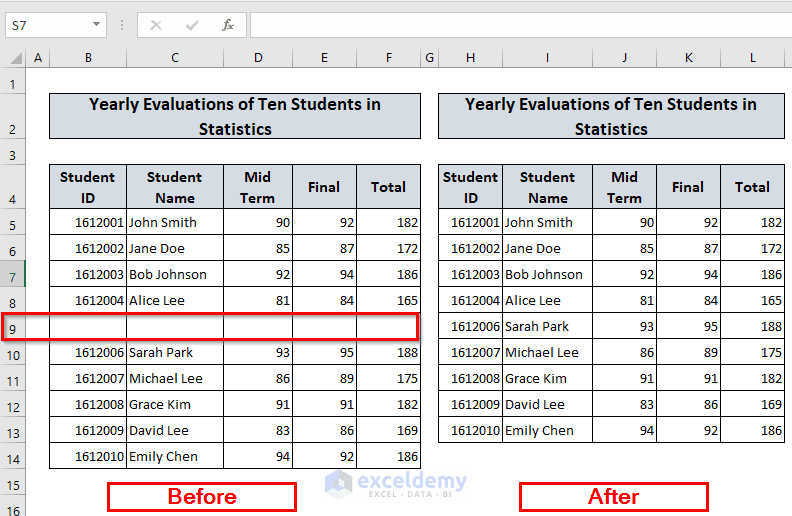Select column H header
Viewport: 792px width, 516px height.
pos(470,58)
